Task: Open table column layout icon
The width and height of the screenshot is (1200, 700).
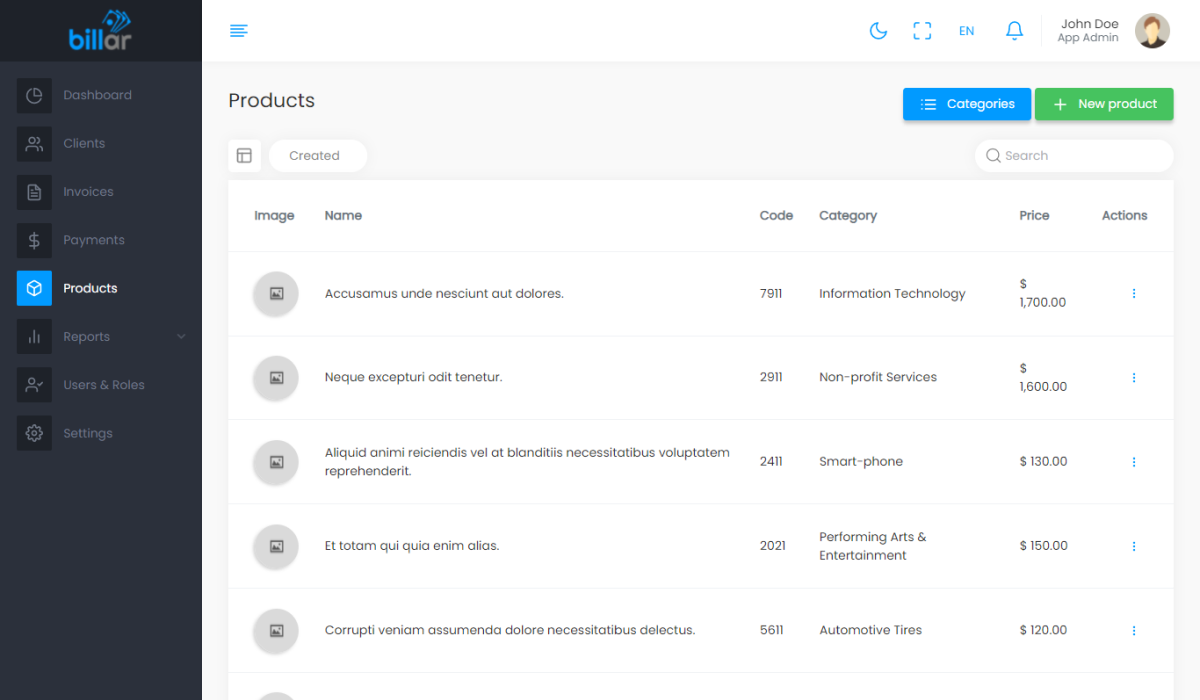Action: point(244,156)
